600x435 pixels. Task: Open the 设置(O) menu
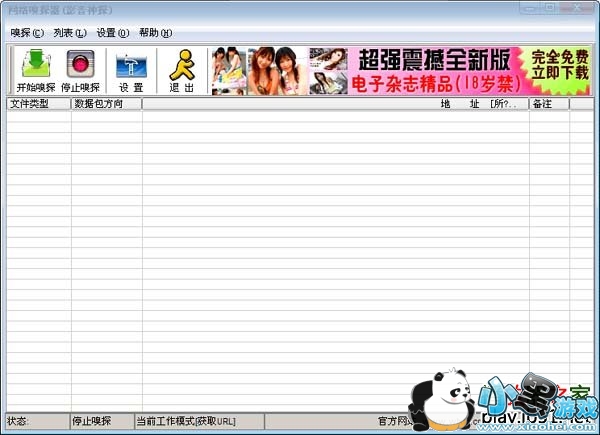tap(113, 33)
